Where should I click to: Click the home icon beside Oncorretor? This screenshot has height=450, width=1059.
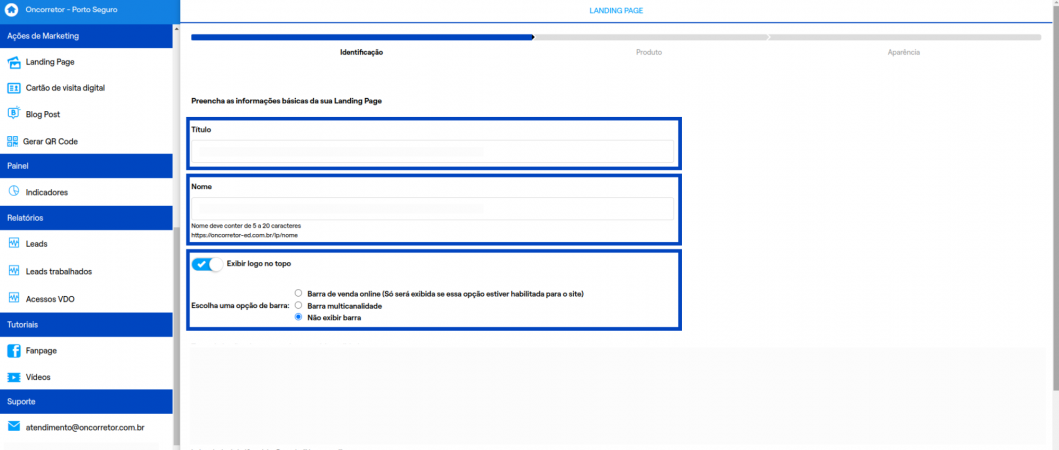[x=11, y=10]
